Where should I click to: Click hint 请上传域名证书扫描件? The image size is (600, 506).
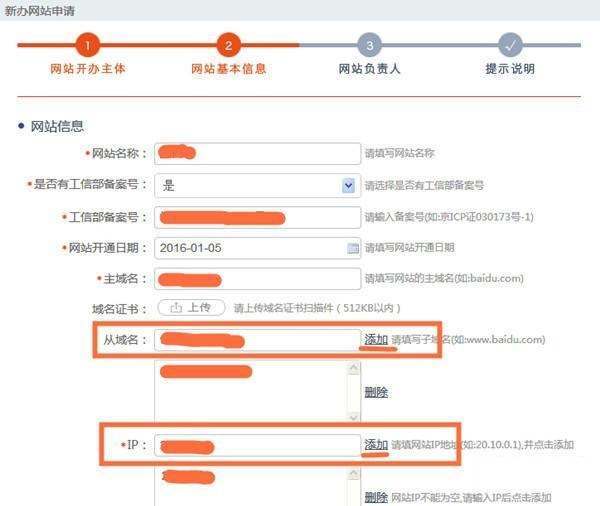coord(317,308)
